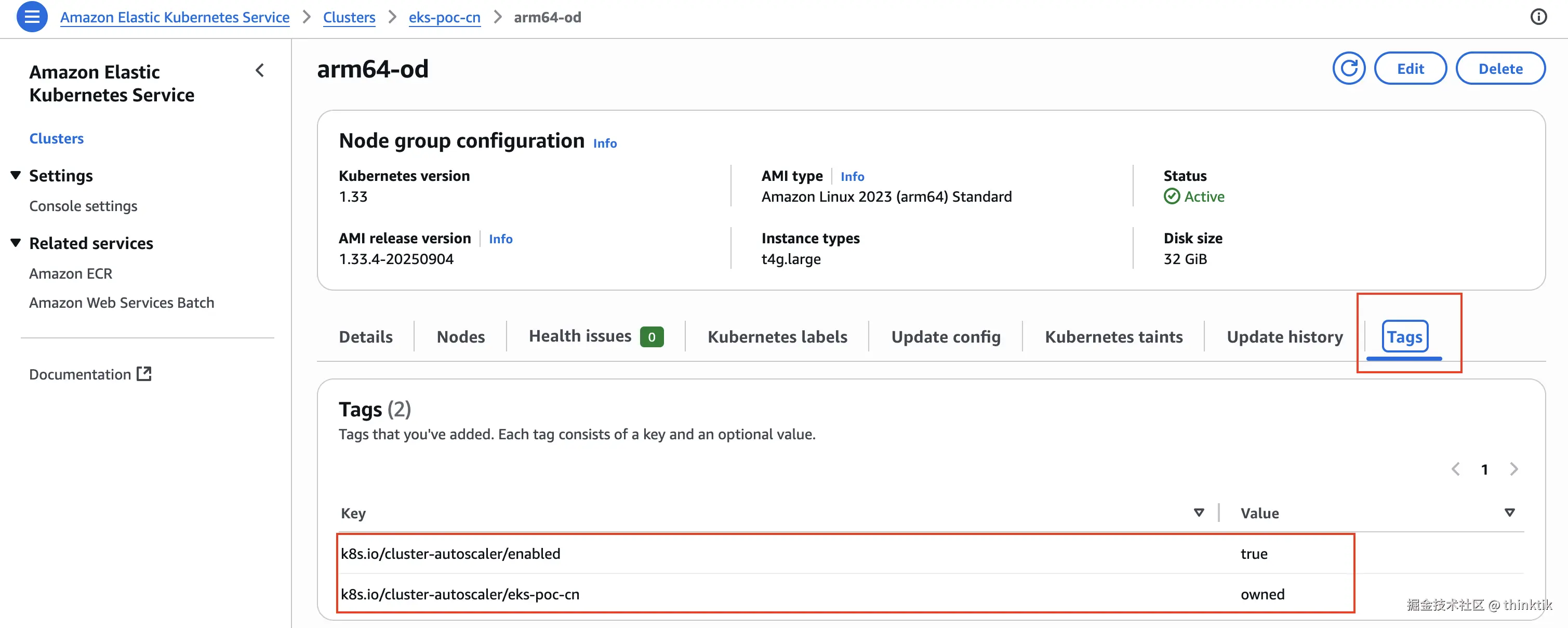Open the eks-poc-cn breadcrumb link
The width and height of the screenshot is (1568, 628).
[444, 17]
